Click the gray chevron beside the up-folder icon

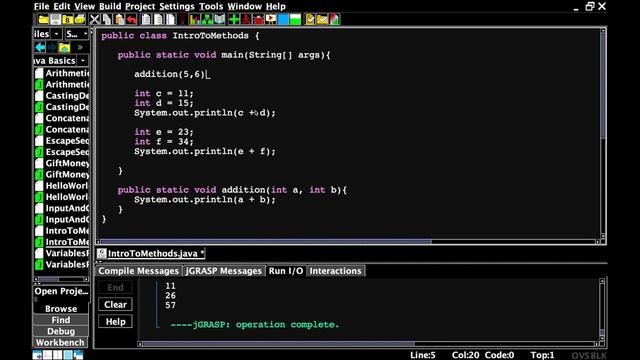[80, 47]
